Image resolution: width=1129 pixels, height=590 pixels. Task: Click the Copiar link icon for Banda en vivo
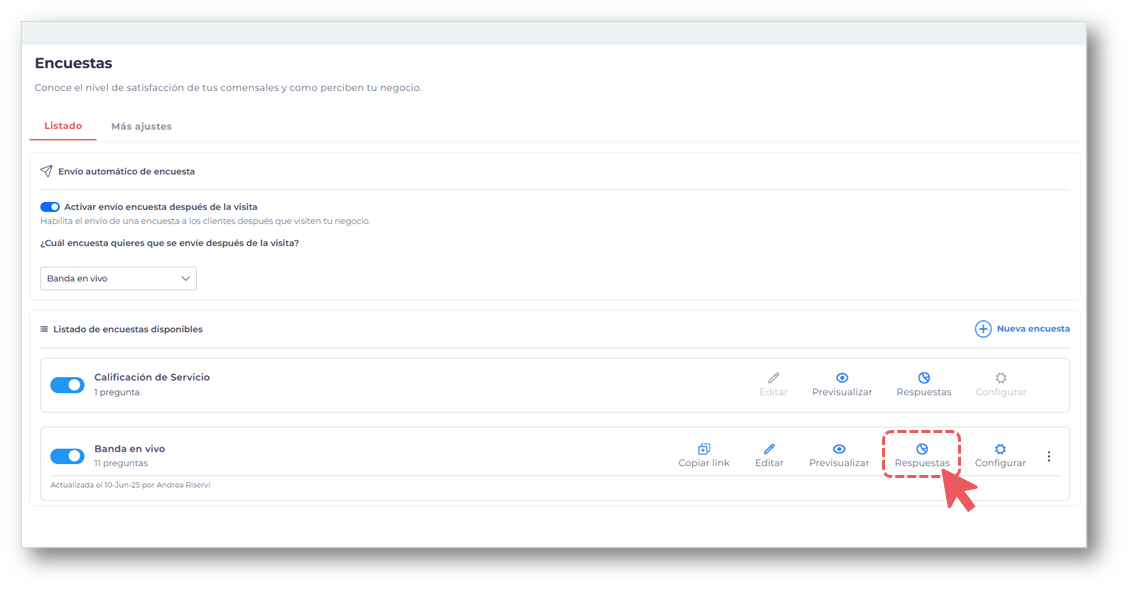704,450
